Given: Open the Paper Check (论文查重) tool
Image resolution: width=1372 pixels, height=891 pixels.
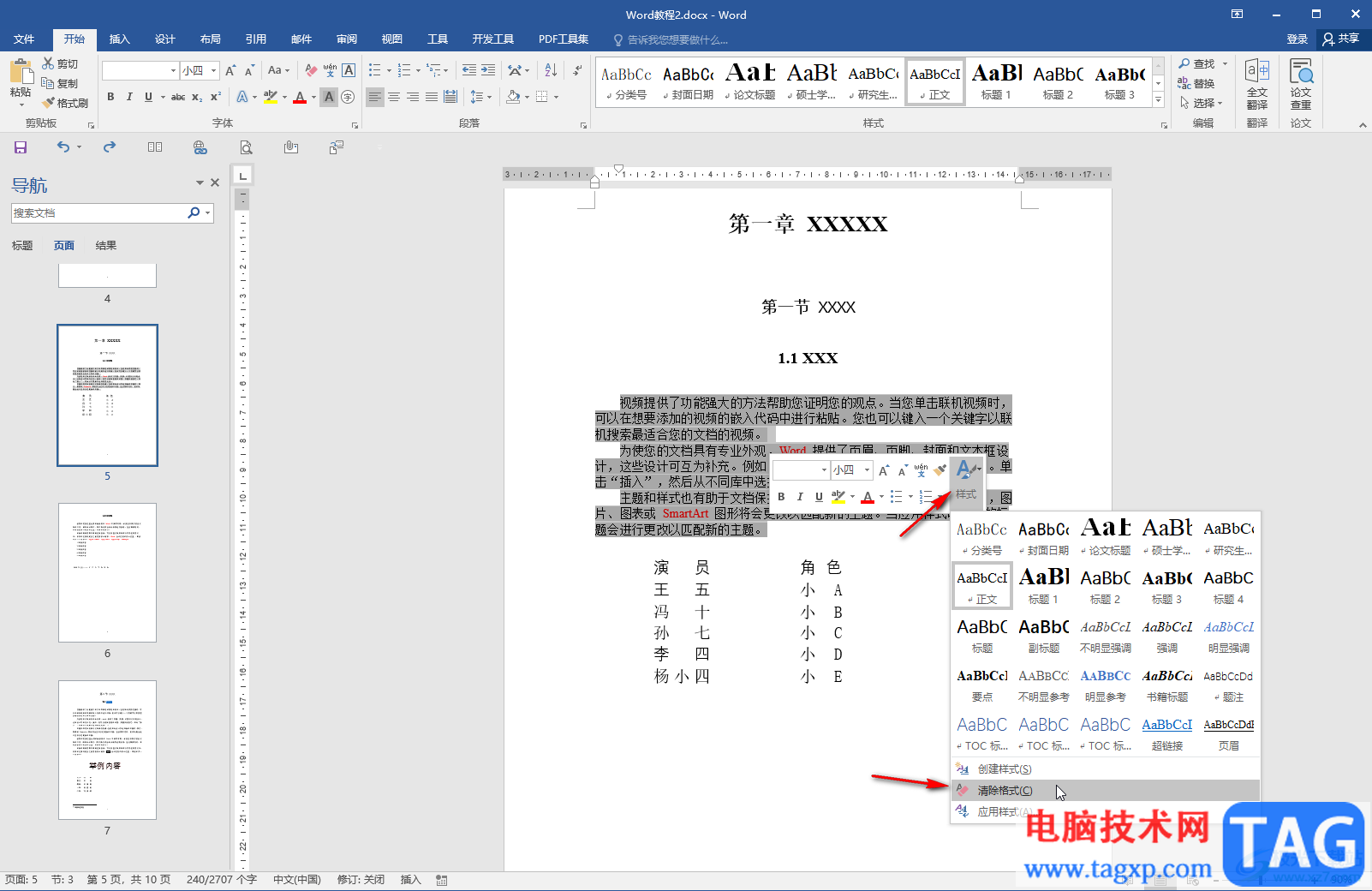Looking at the screenshot, I should tap(1301, 83).
